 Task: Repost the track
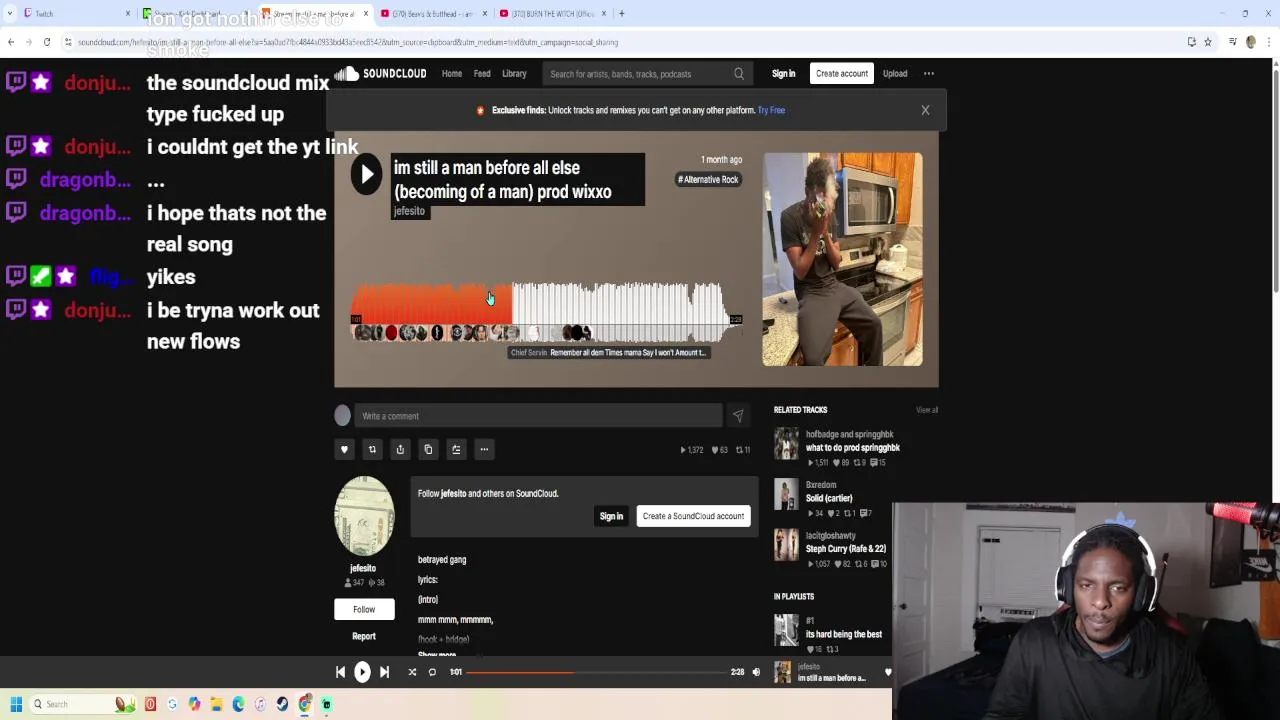pyautogui.click(x=372, y=450)
